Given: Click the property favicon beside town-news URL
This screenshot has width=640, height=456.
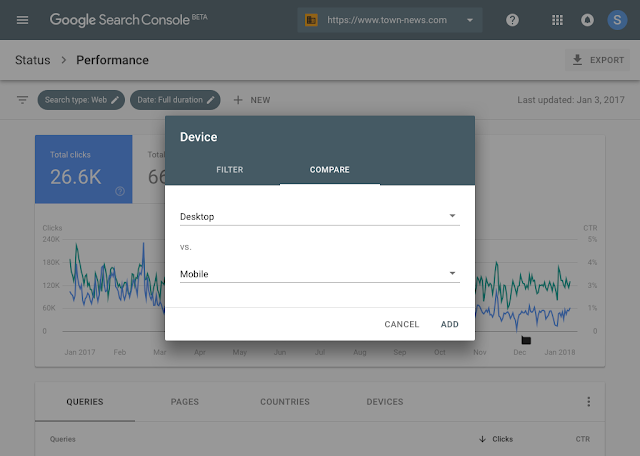Looking at the screenshot, I should (311, 20).
